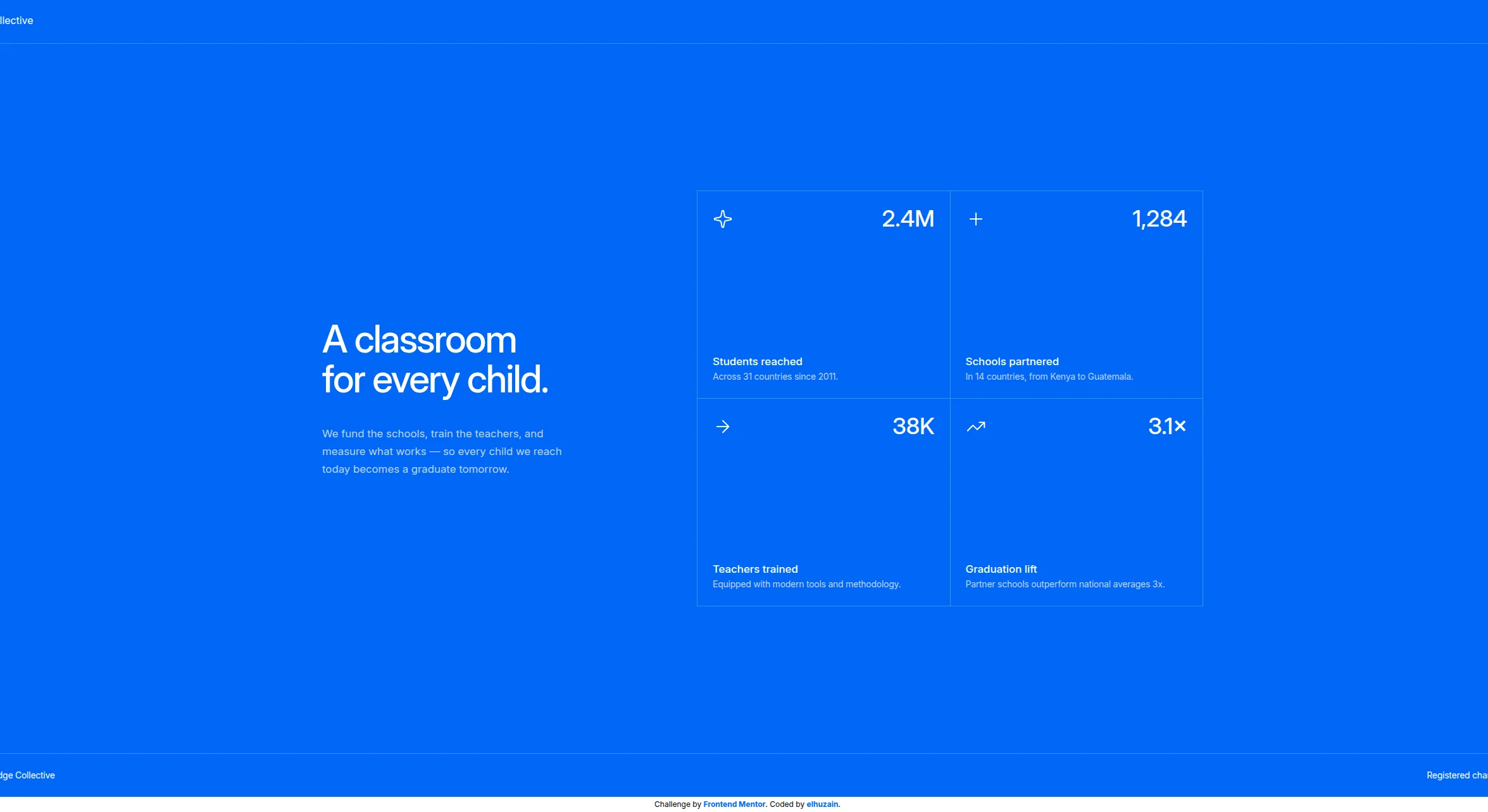Image resolution: width=1488 pixels, height=812 pixels.
Task: Click the sparkle star icon in Students reached card
Action: (722, 219)
